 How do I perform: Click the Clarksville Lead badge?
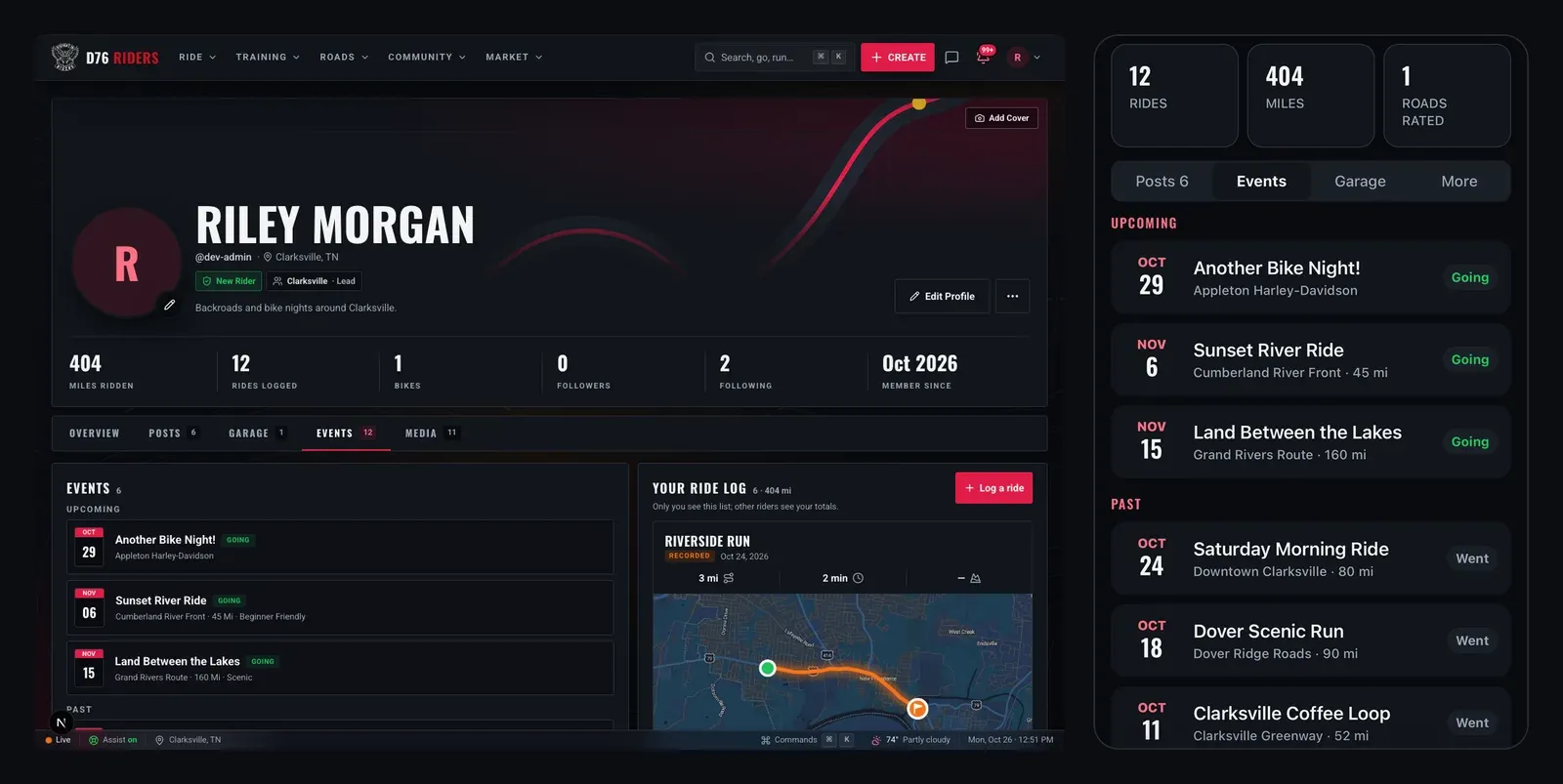(x=314, y=281)
